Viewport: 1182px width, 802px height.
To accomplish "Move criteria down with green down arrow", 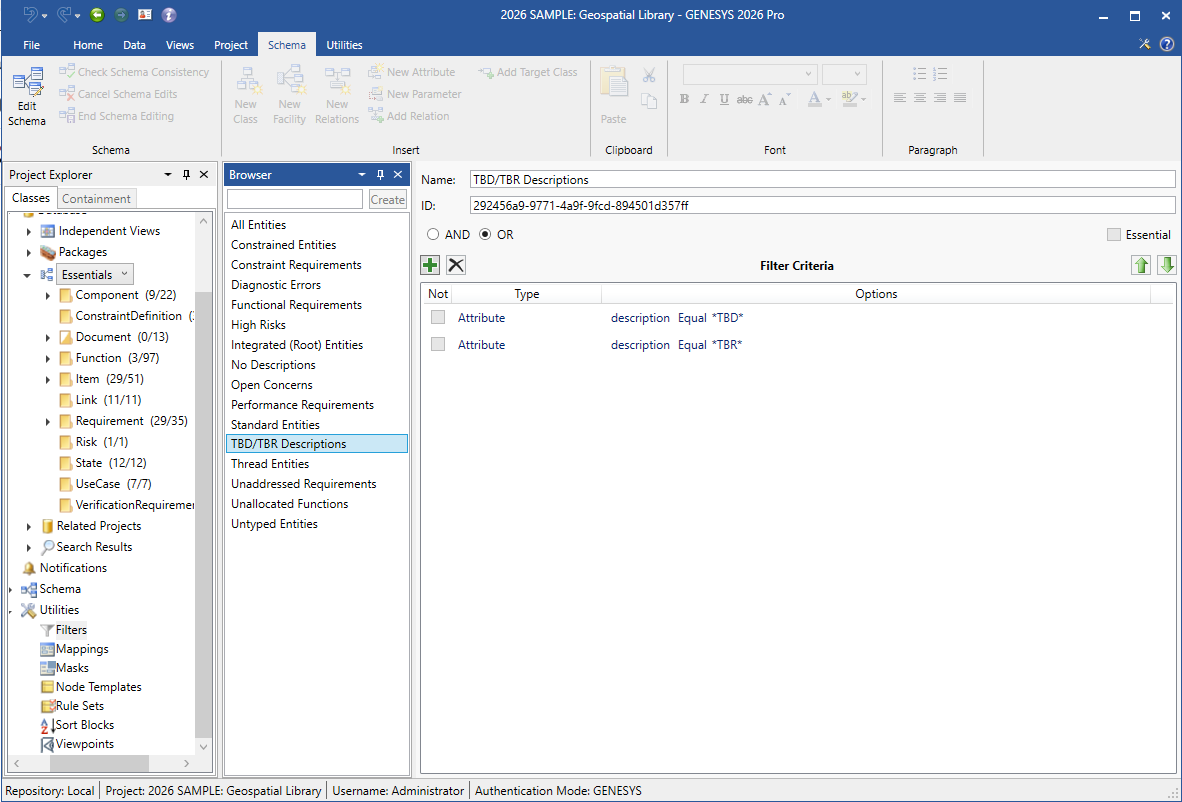I will pos(1167,265).
